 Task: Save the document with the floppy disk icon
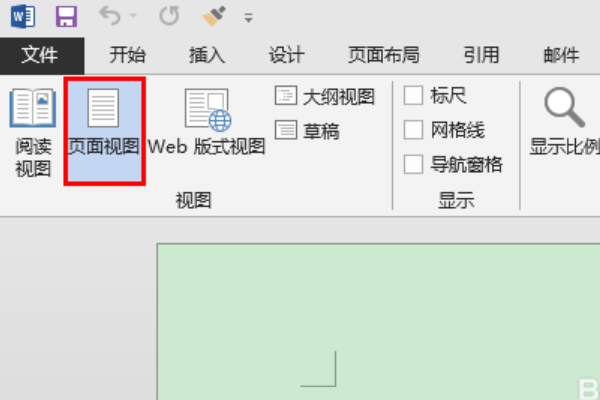66,16
